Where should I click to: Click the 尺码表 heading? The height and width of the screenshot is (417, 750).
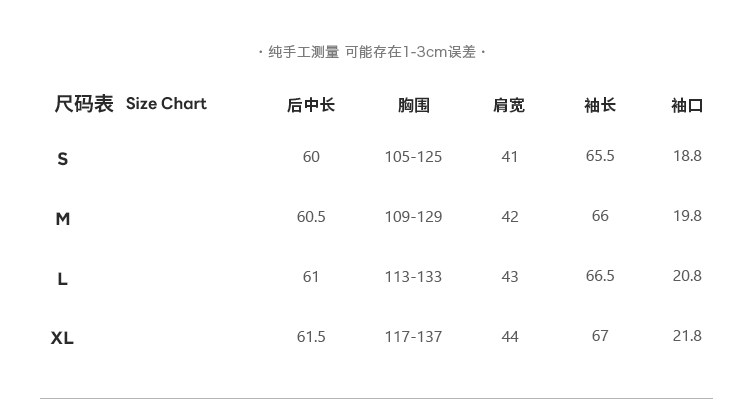84,104
